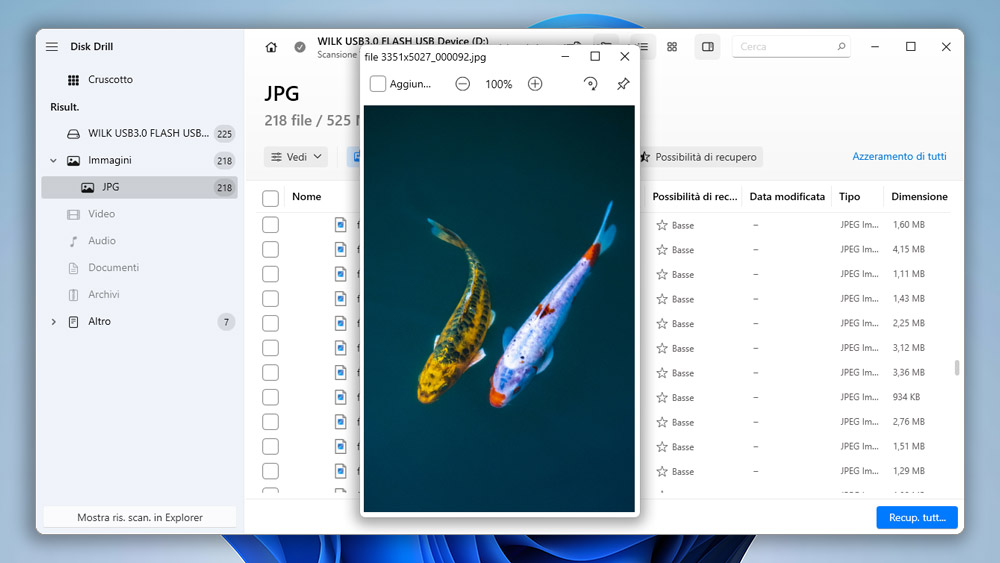Tick the checkbox for the 1,11 MB file
Screen dimensions: 1000x563
point(270,274)
